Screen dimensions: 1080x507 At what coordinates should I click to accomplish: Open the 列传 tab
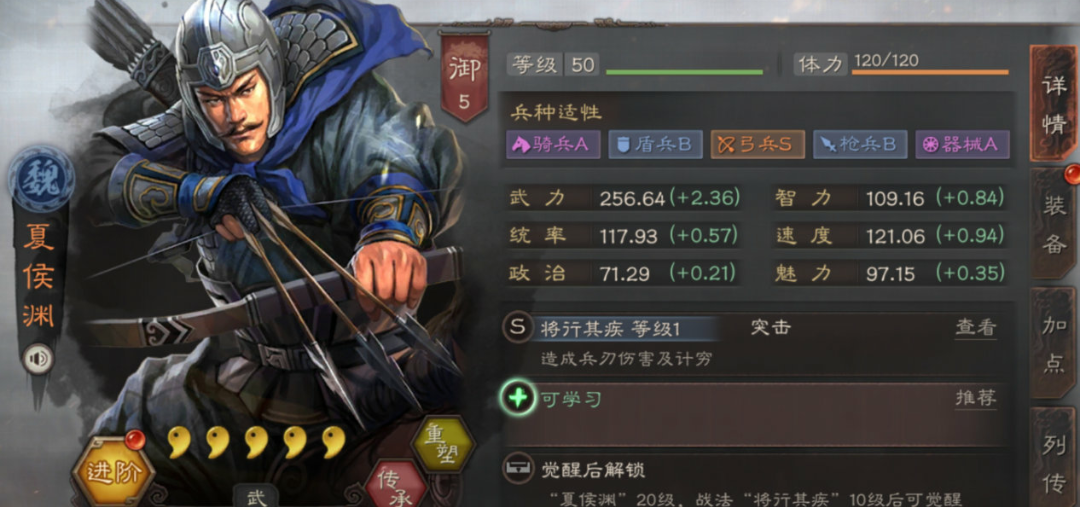tap(1054, 458)
